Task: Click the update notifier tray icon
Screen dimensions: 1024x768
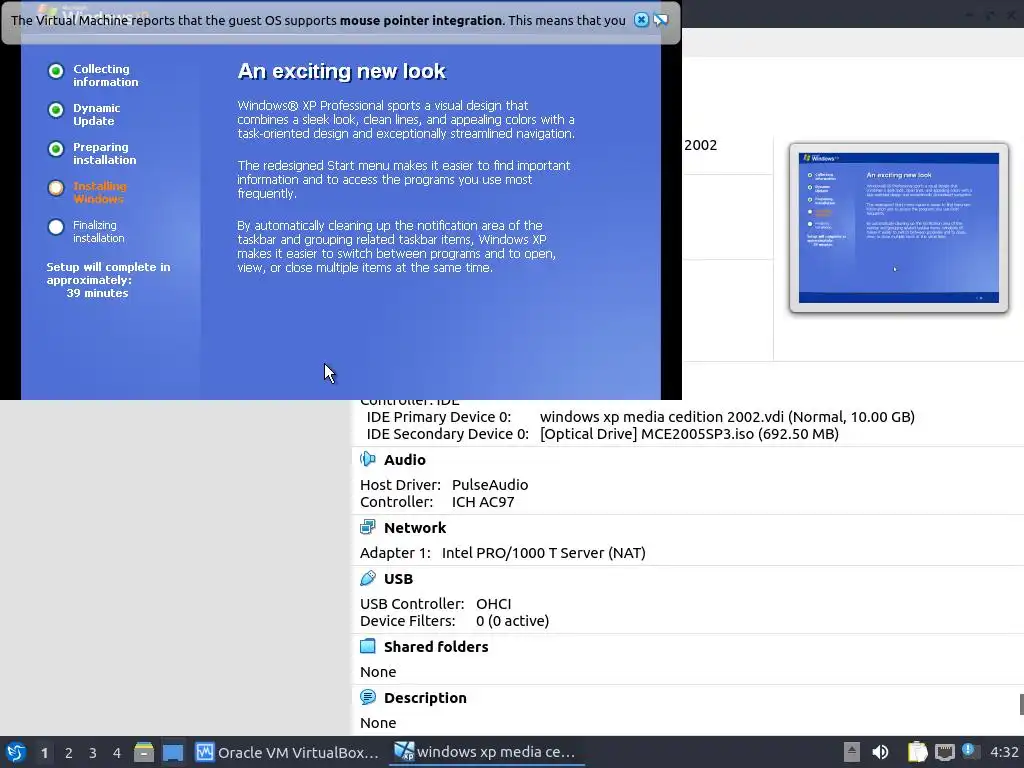Action: click(x=969, y=751)
